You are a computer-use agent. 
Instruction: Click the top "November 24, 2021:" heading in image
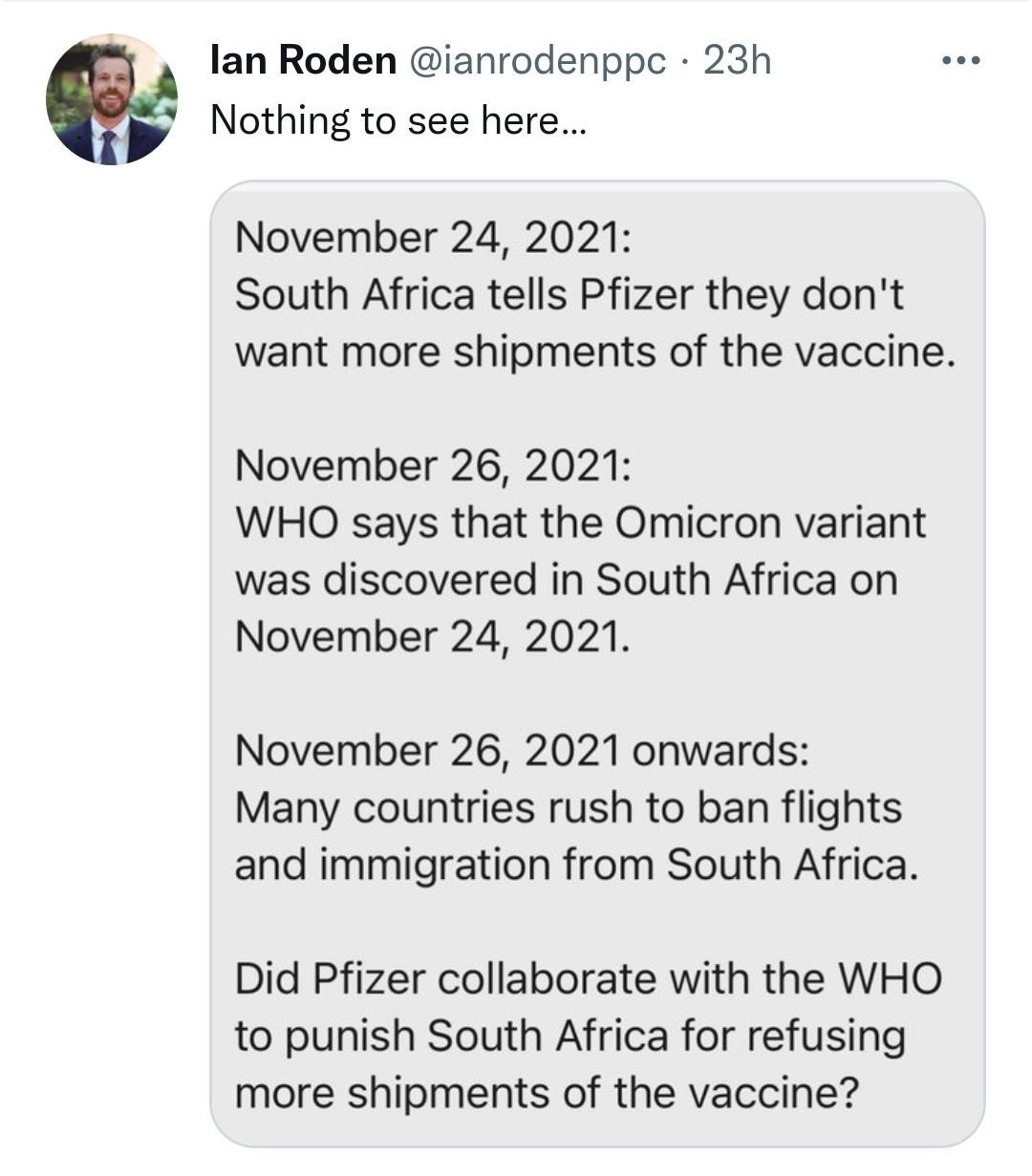[x=433, y=239]
